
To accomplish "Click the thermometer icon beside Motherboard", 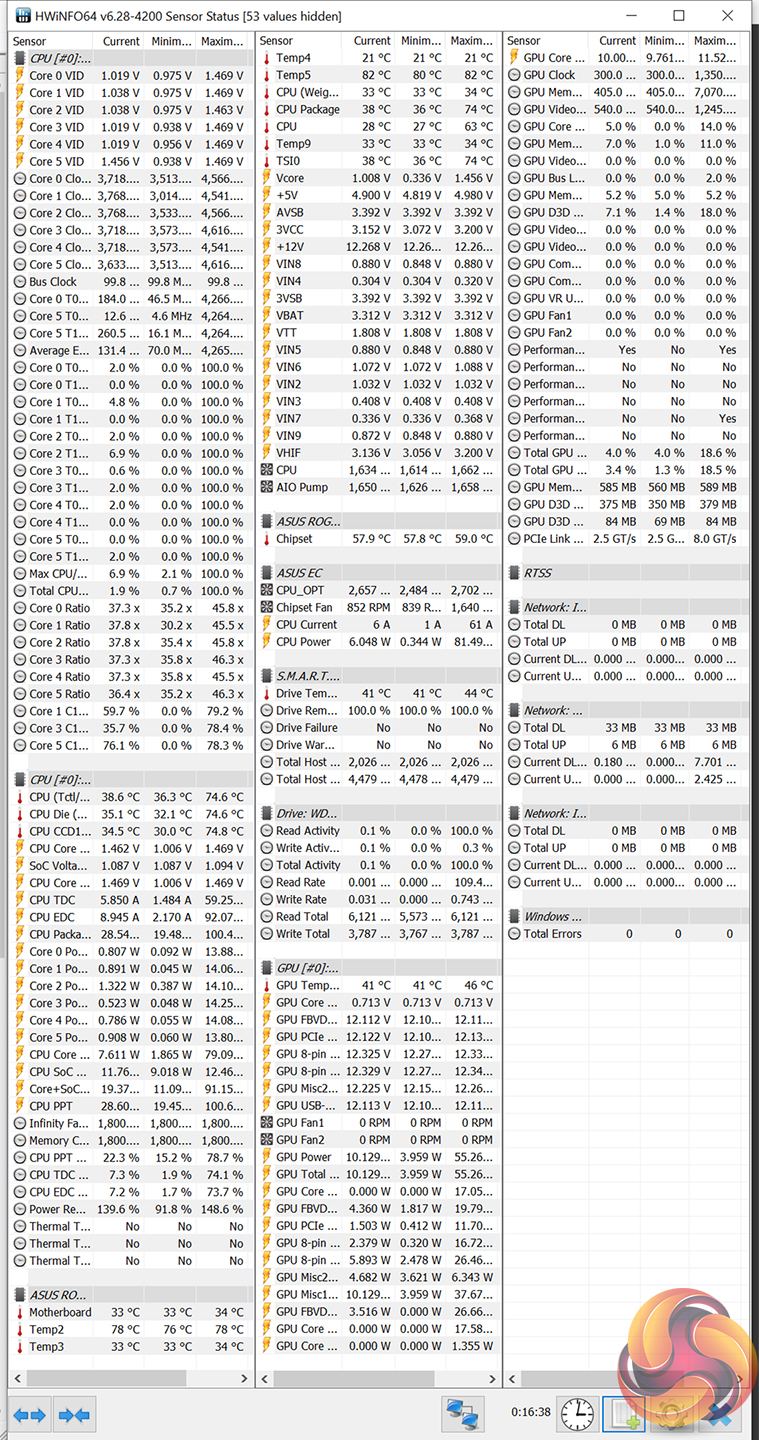I will tap(20, 1312).
